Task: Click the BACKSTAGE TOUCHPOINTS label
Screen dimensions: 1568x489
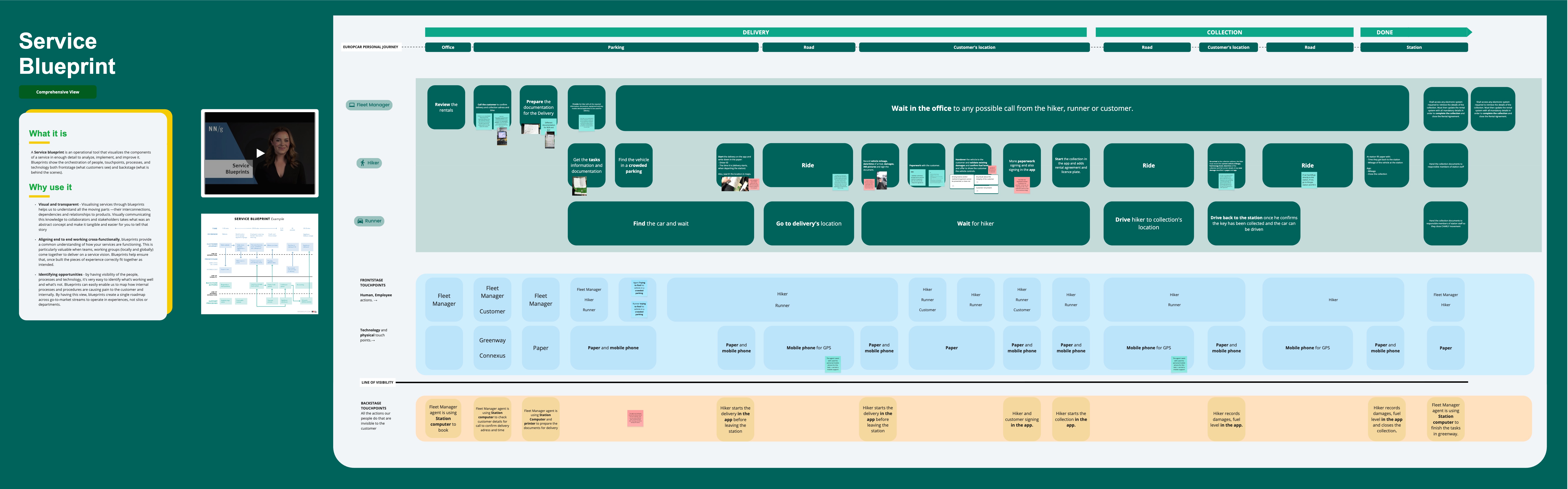Action: [x=374, y=406]
